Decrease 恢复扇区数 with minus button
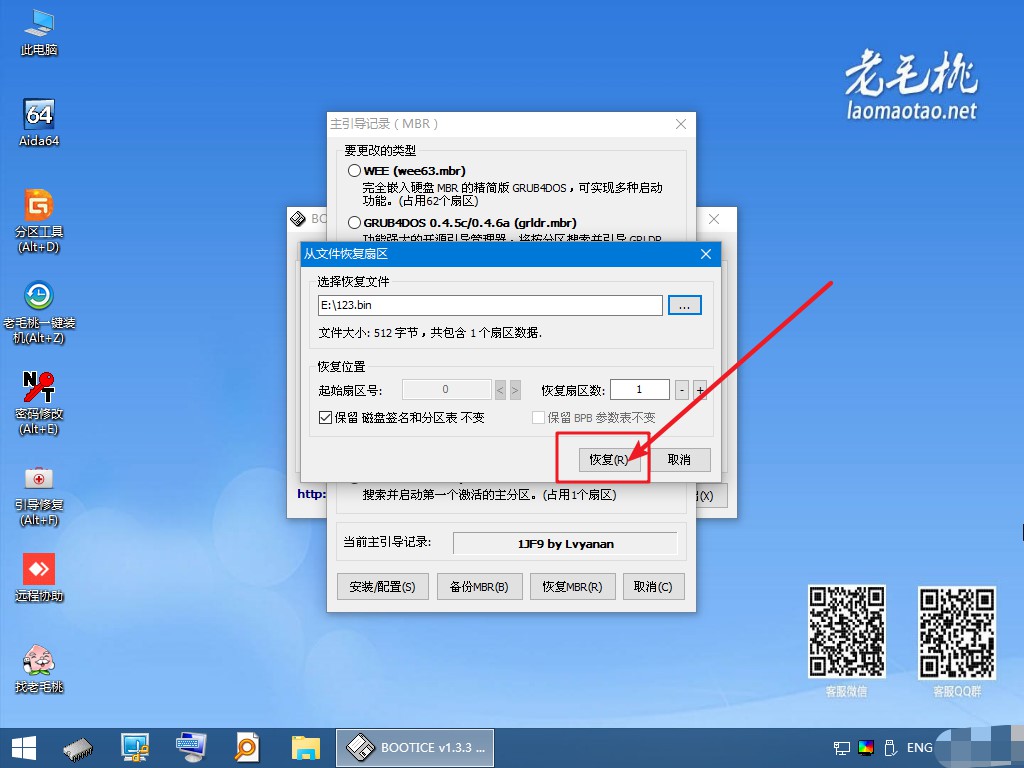Screen dimensions: 1024x768 click(x=682, y=391)
